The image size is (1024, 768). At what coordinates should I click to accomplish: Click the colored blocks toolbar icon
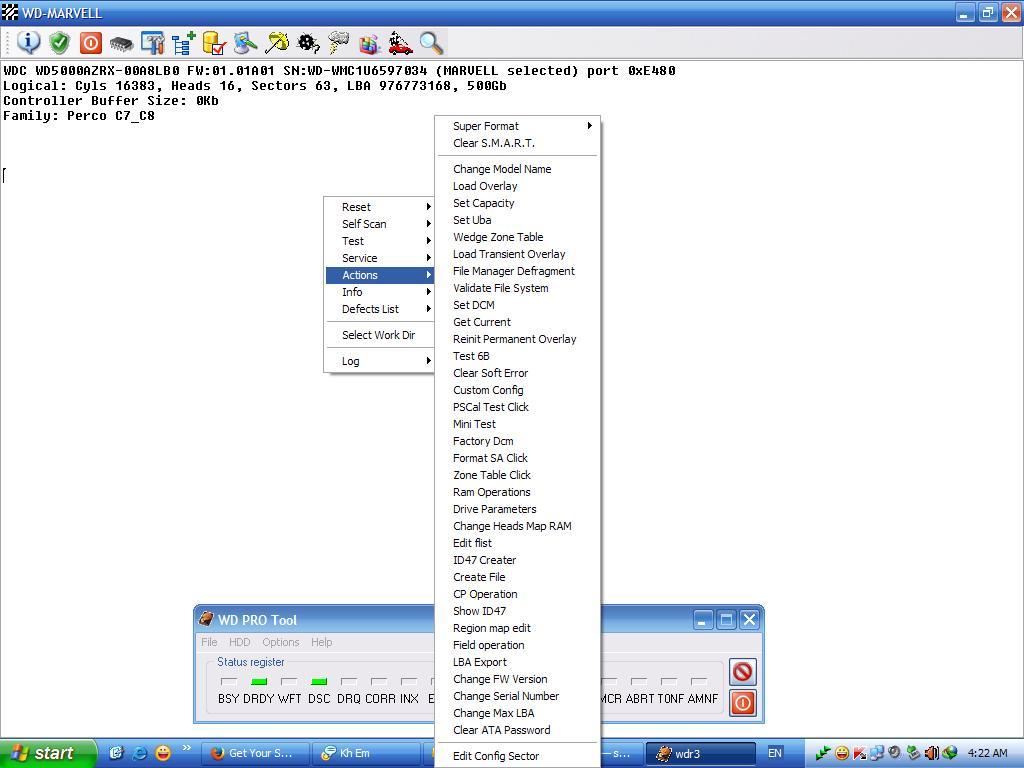[x=369, y=43]
